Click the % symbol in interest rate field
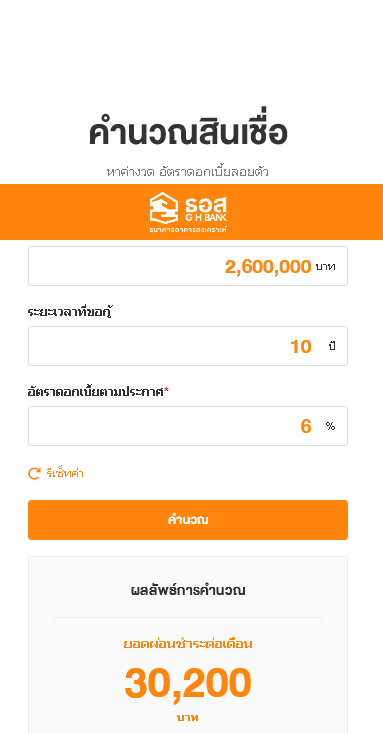 331,426
